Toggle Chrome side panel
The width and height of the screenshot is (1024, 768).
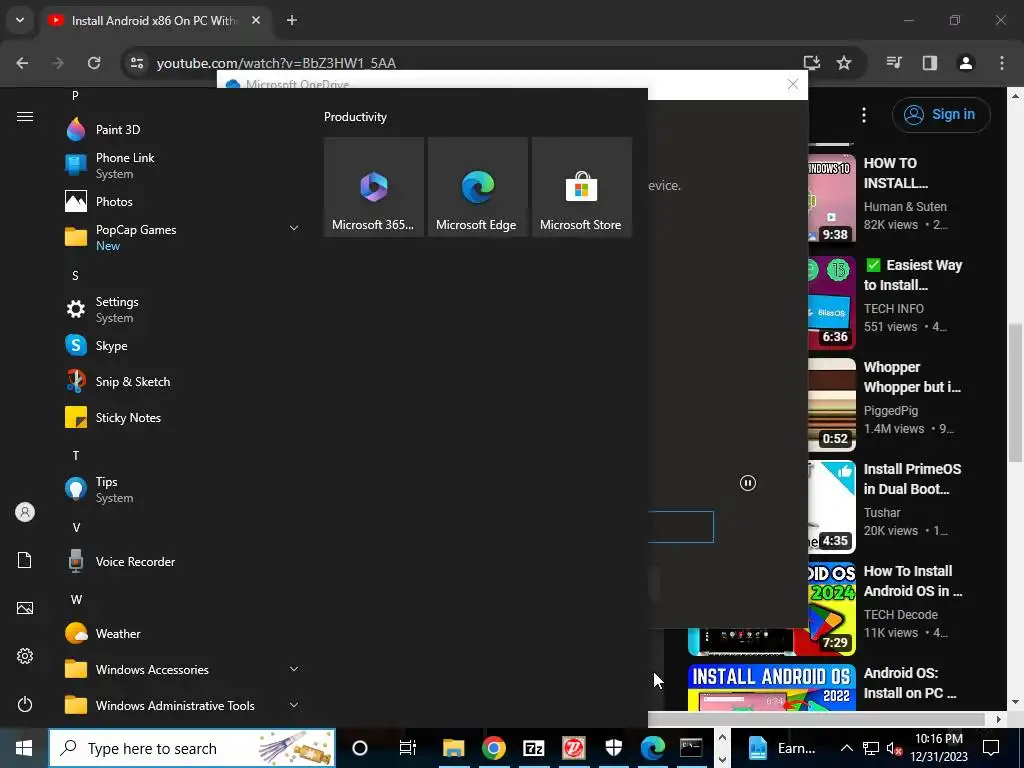[929, 63]
